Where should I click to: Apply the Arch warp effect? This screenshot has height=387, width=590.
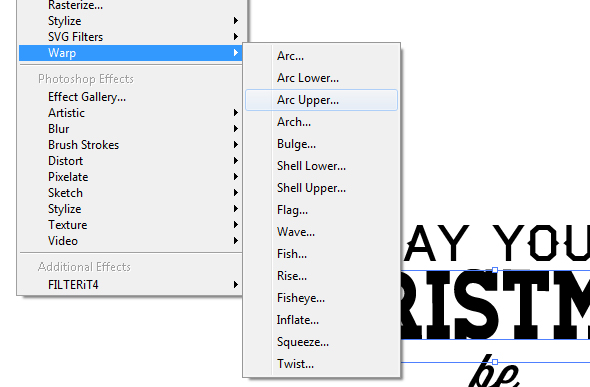[x=321, y=122]
